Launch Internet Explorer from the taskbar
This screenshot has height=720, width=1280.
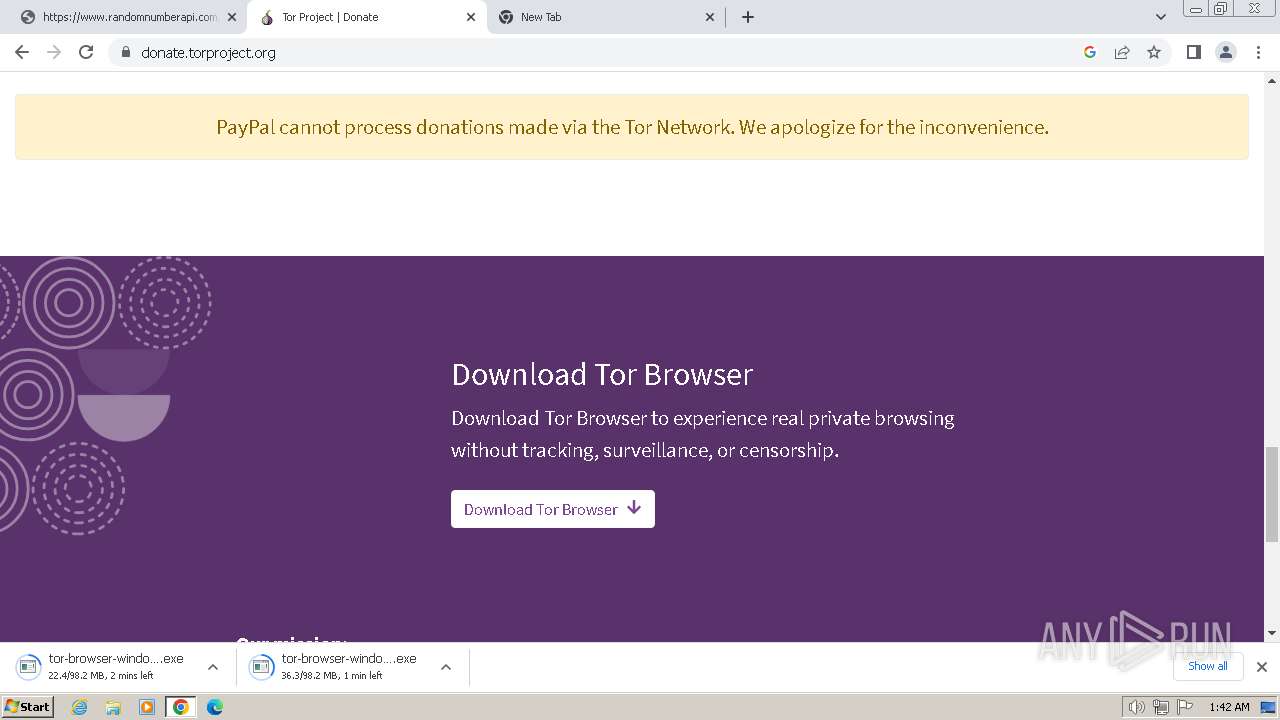click(x=80, y=707)
